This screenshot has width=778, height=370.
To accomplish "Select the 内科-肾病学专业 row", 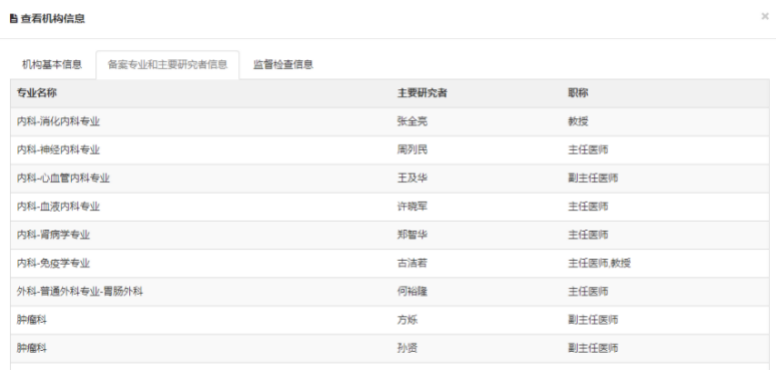I will coord(389,235).
